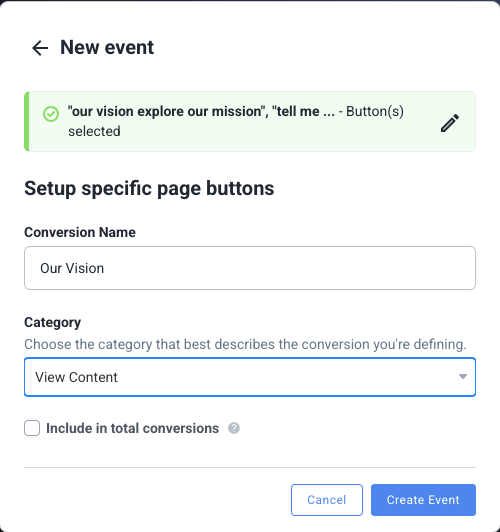Click the blue Create Event button

coord(423,500)
